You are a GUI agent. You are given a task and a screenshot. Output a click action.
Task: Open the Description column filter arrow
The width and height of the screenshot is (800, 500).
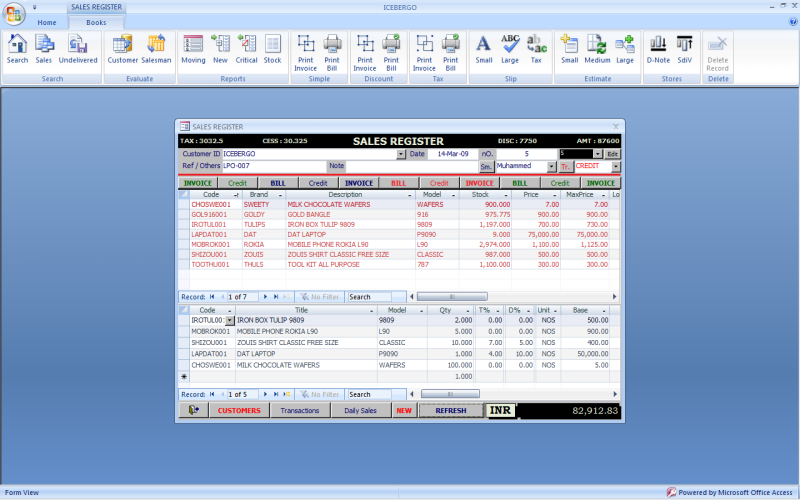[x=410, y=195]
